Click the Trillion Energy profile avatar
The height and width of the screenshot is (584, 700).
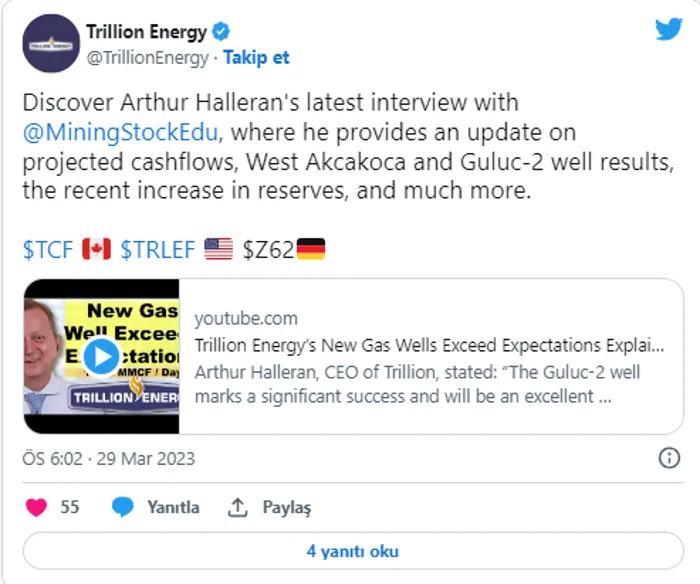coord(50,44)
